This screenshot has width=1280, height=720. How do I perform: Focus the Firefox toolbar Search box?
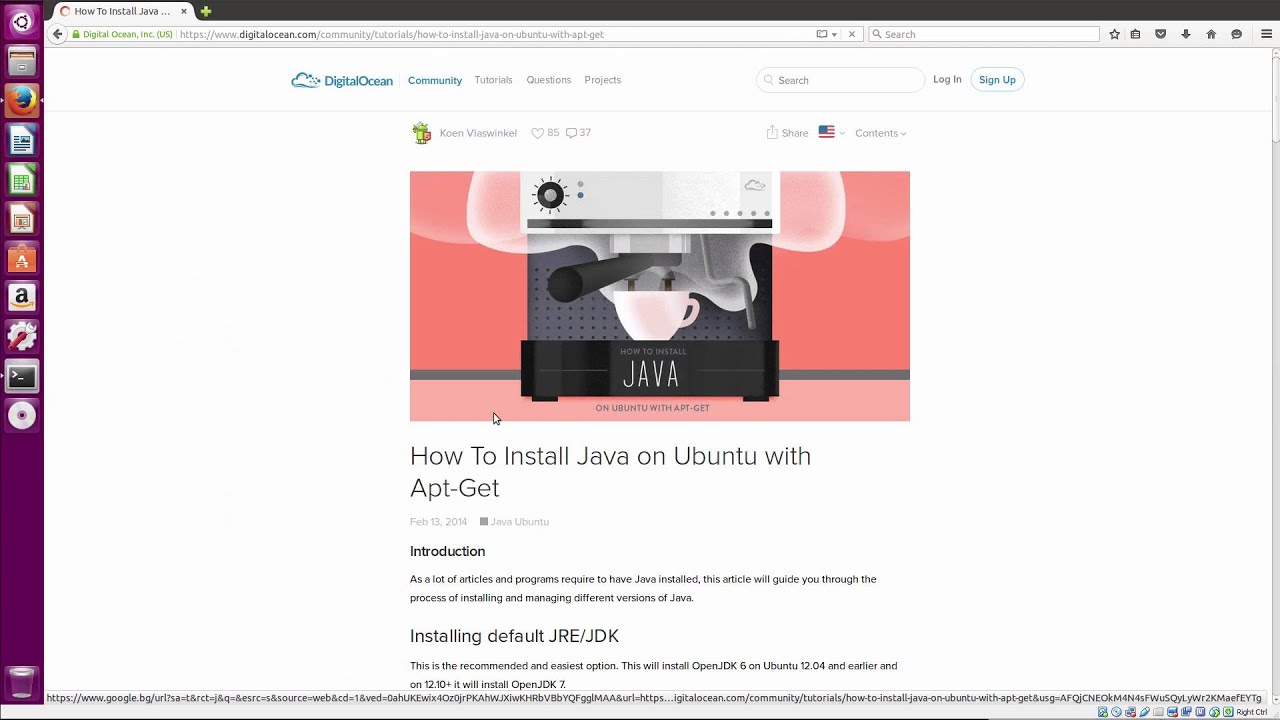(984, 34)
